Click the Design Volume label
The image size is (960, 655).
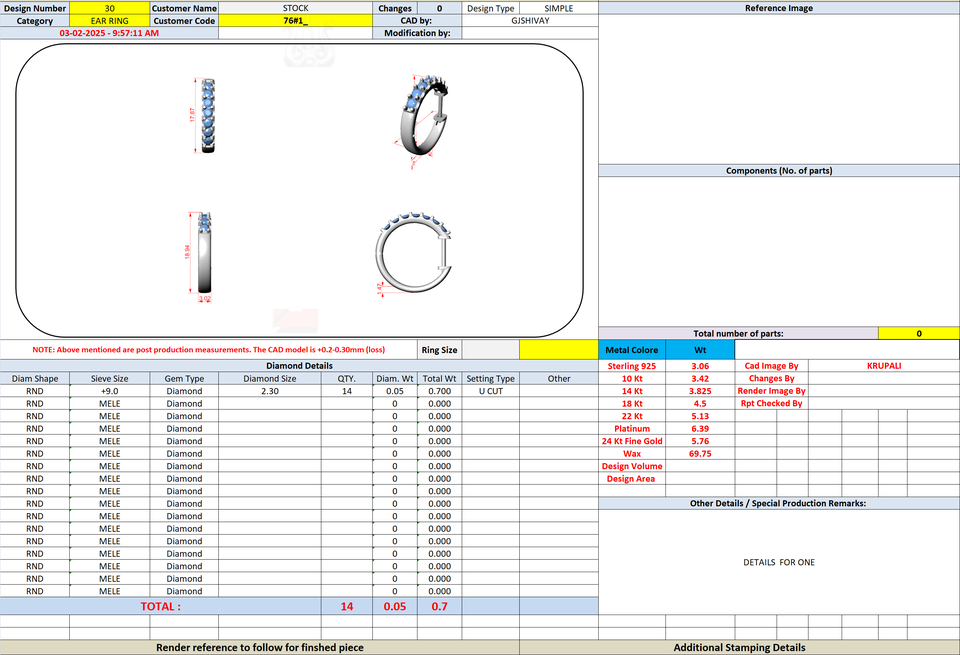click(x=632, y=466)
